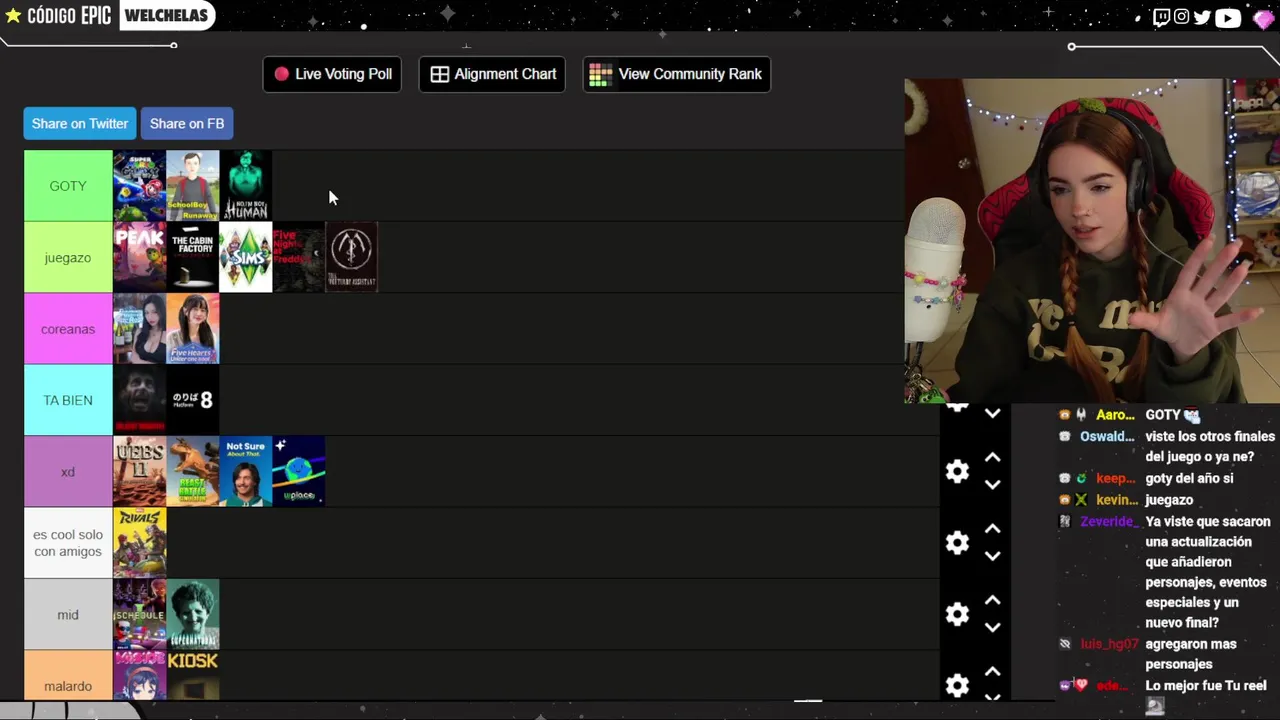This screenshot has height=720, width=1280.
Task: Select the KIOSK thumbnail in malardo
Action: (x=192, y=676)
